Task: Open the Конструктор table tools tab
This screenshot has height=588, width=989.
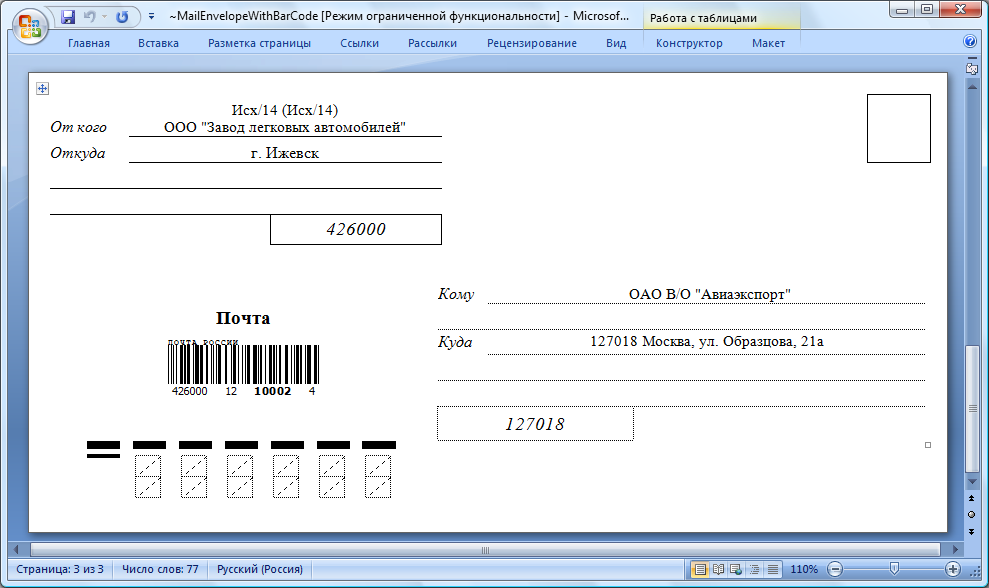Action: tap(689, 43)
